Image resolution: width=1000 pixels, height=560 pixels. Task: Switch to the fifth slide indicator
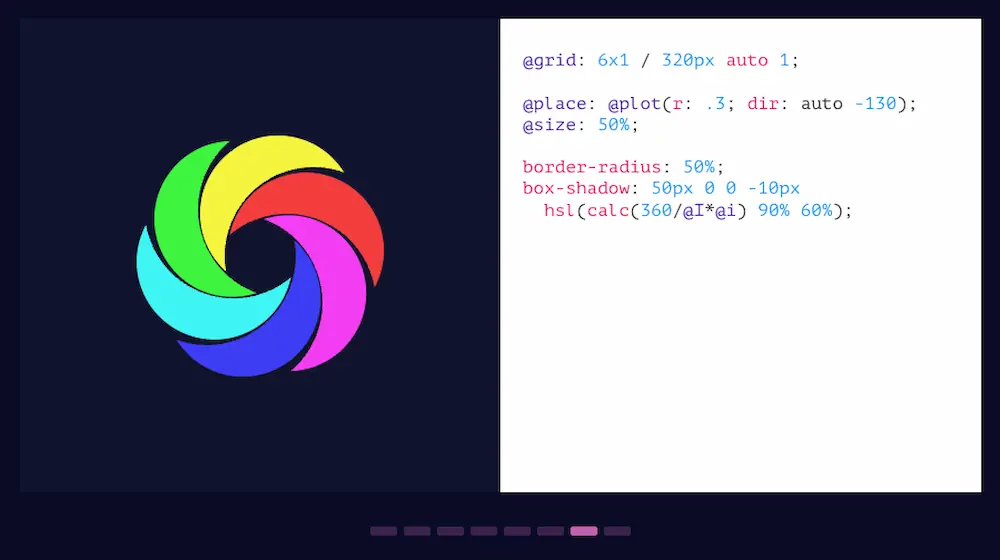pos(517,531)
